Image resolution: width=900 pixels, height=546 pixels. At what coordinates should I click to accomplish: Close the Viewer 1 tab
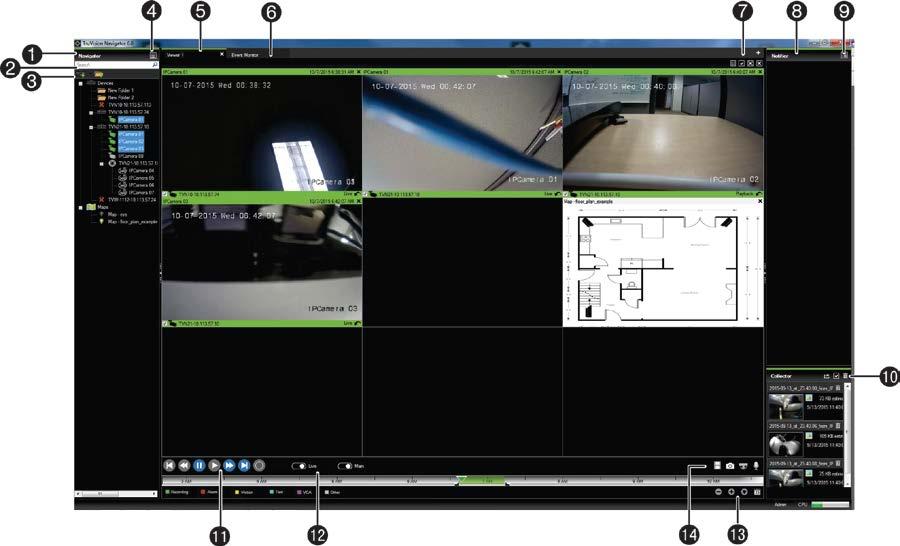(222, 55)
